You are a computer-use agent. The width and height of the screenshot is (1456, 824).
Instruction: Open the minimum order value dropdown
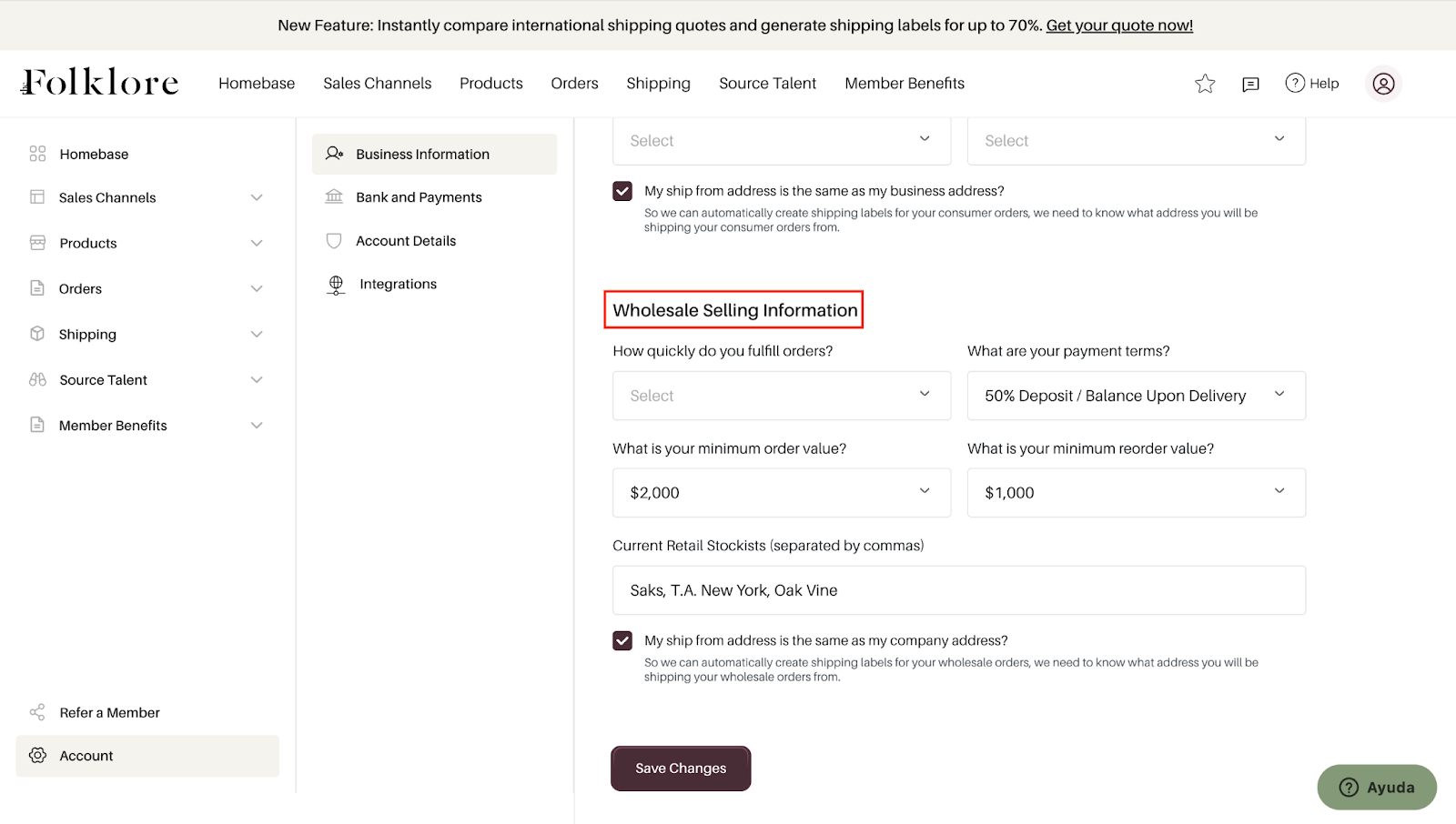tap(781, 493)
